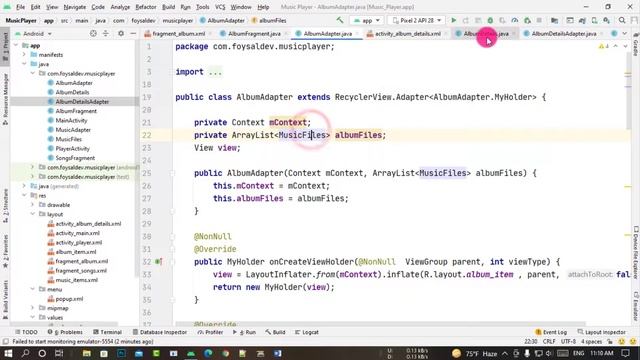
Task: Open the Event Log
Action: pos(551,332)
